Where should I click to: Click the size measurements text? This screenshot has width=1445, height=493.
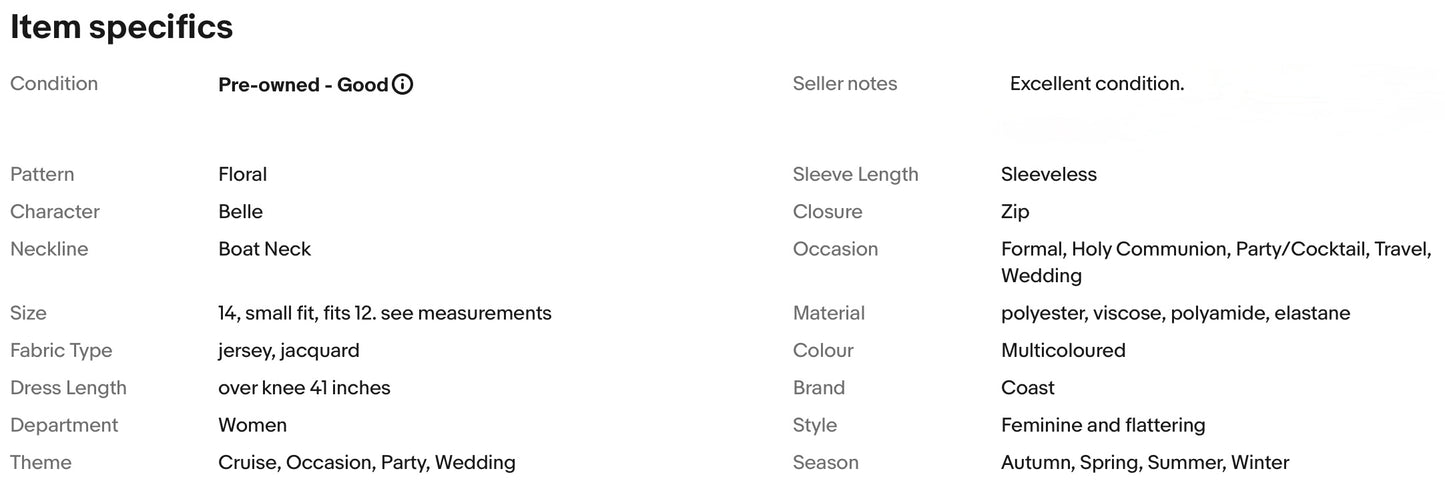[x=385, y=313]
